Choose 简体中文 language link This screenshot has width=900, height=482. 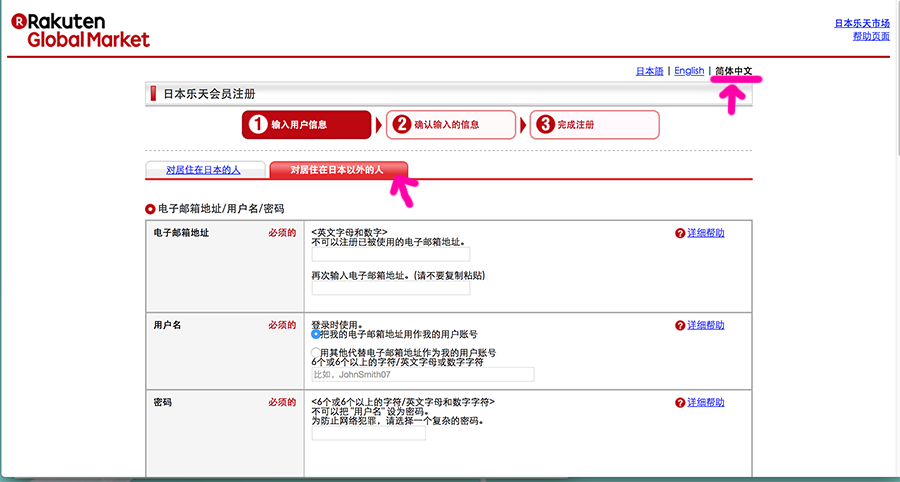734,71
